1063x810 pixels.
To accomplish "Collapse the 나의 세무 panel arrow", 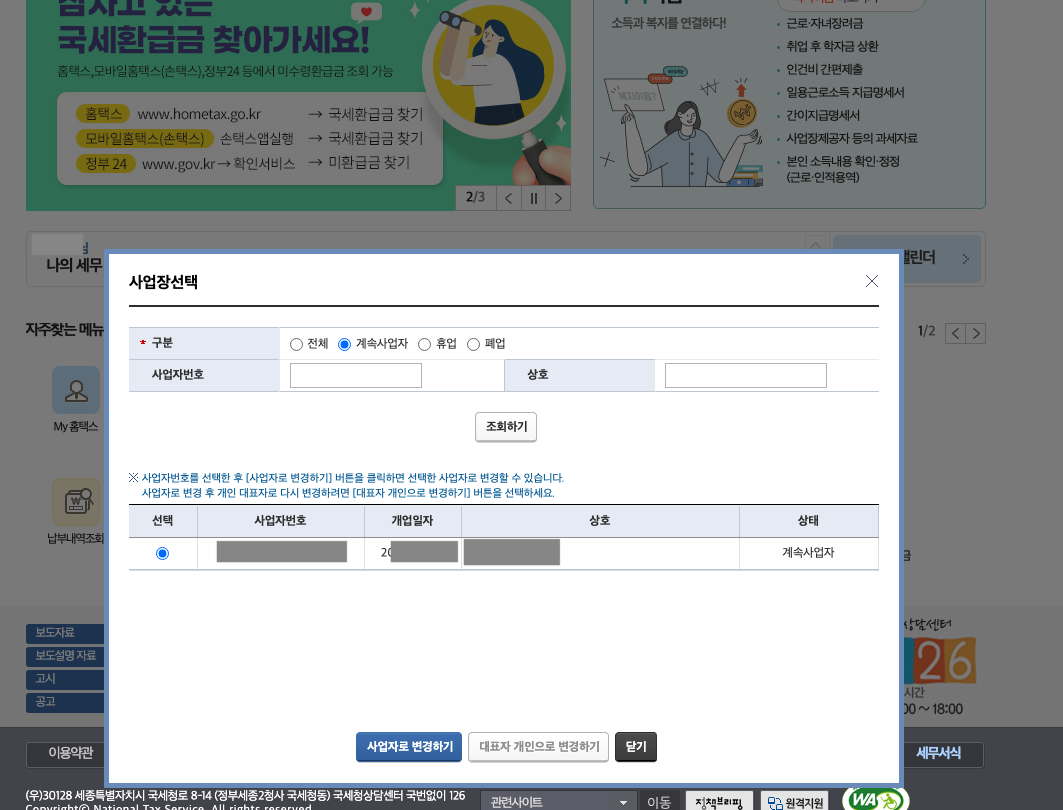I will point(816,244).
